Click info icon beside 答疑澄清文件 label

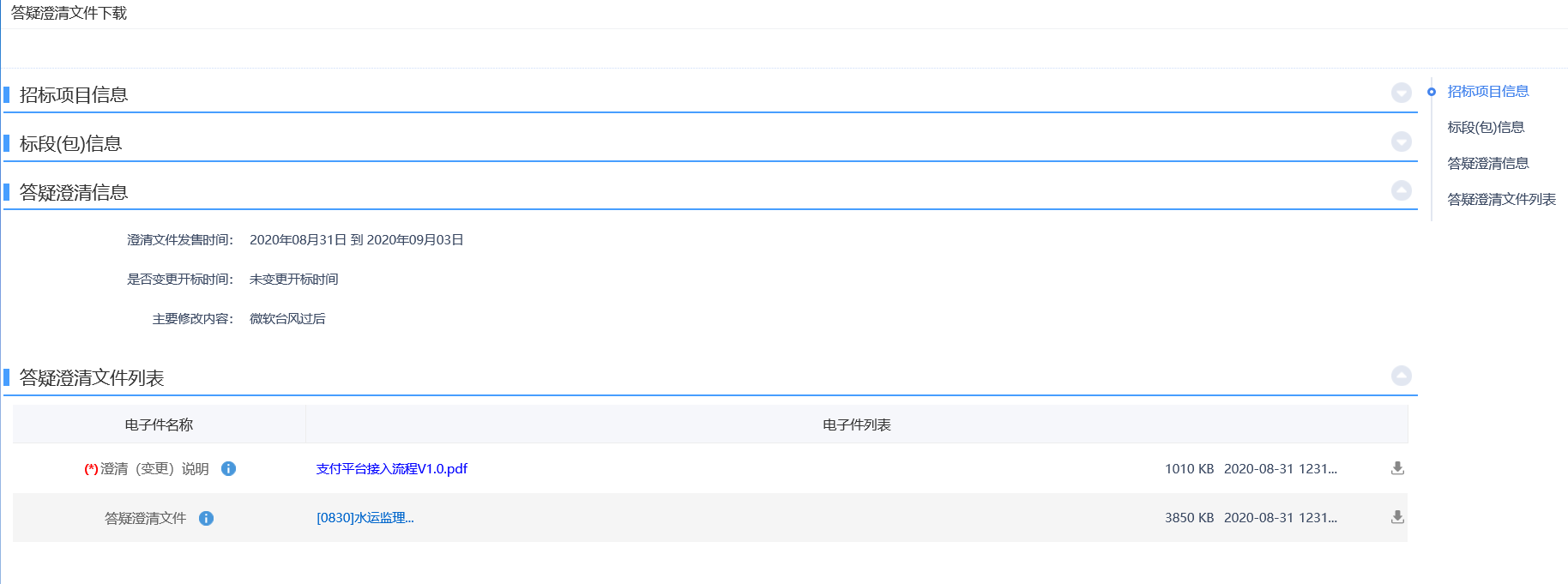pos(206,518)
